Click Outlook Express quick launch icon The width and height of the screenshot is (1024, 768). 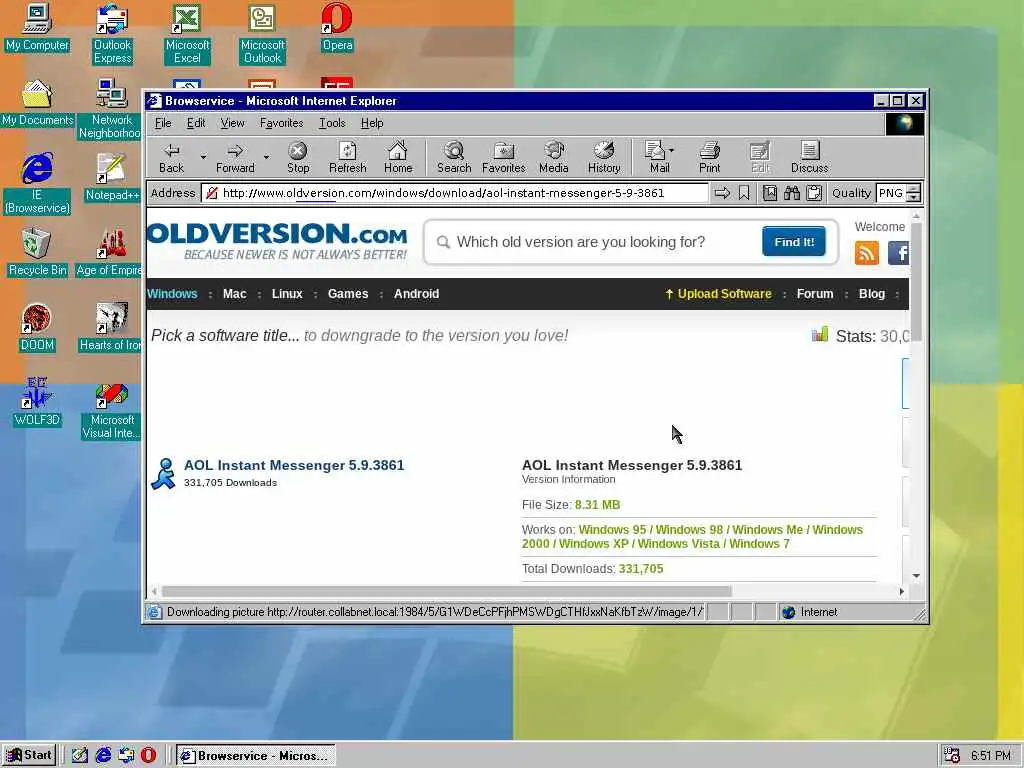[126, 755]
